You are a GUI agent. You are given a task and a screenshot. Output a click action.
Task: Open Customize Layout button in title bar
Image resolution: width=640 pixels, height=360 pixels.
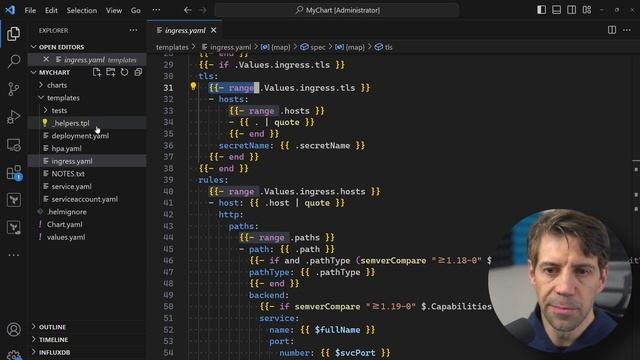tap(587, 10)
